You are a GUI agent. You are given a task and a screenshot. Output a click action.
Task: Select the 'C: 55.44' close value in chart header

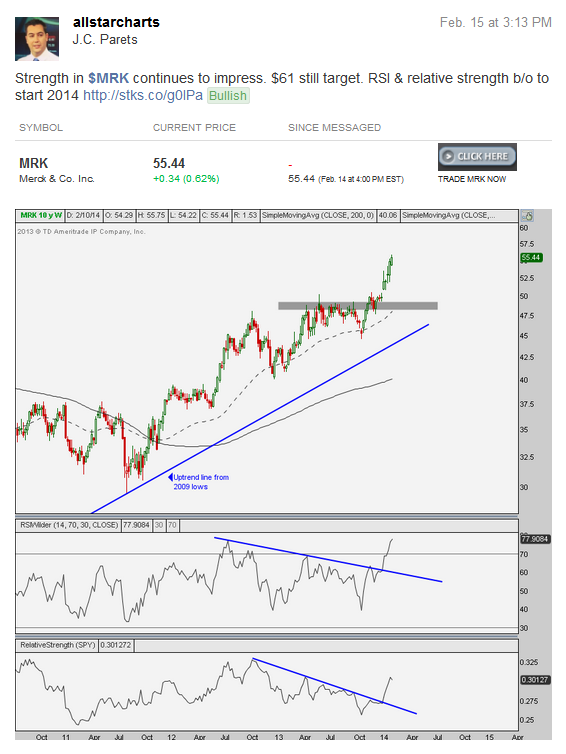pyautogui.click(x=214, y=215)
